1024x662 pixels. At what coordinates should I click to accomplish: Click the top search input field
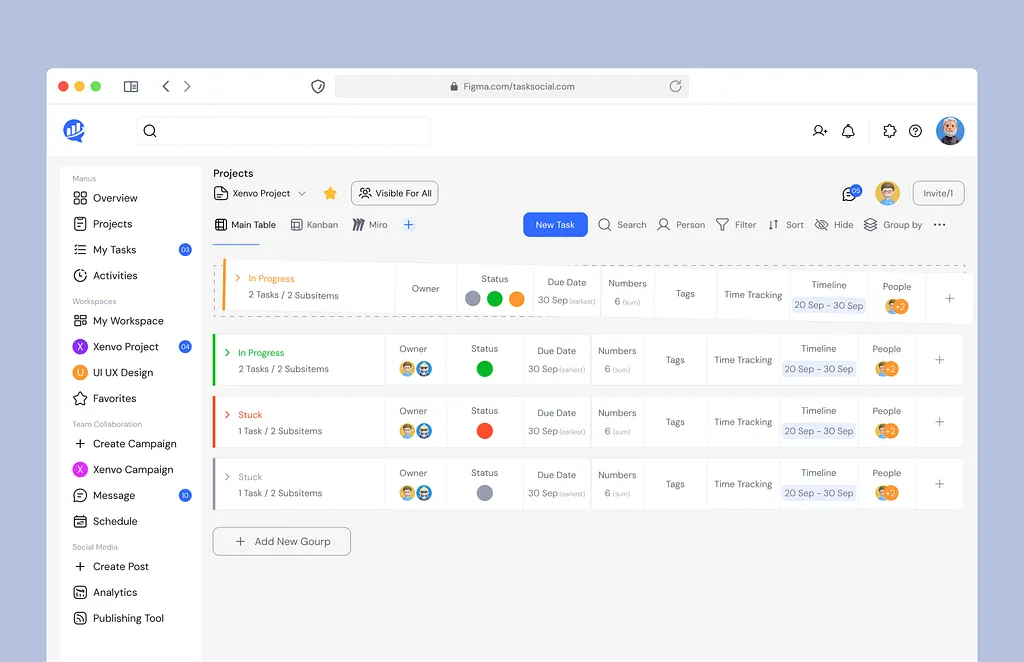[x=283, y=131]
